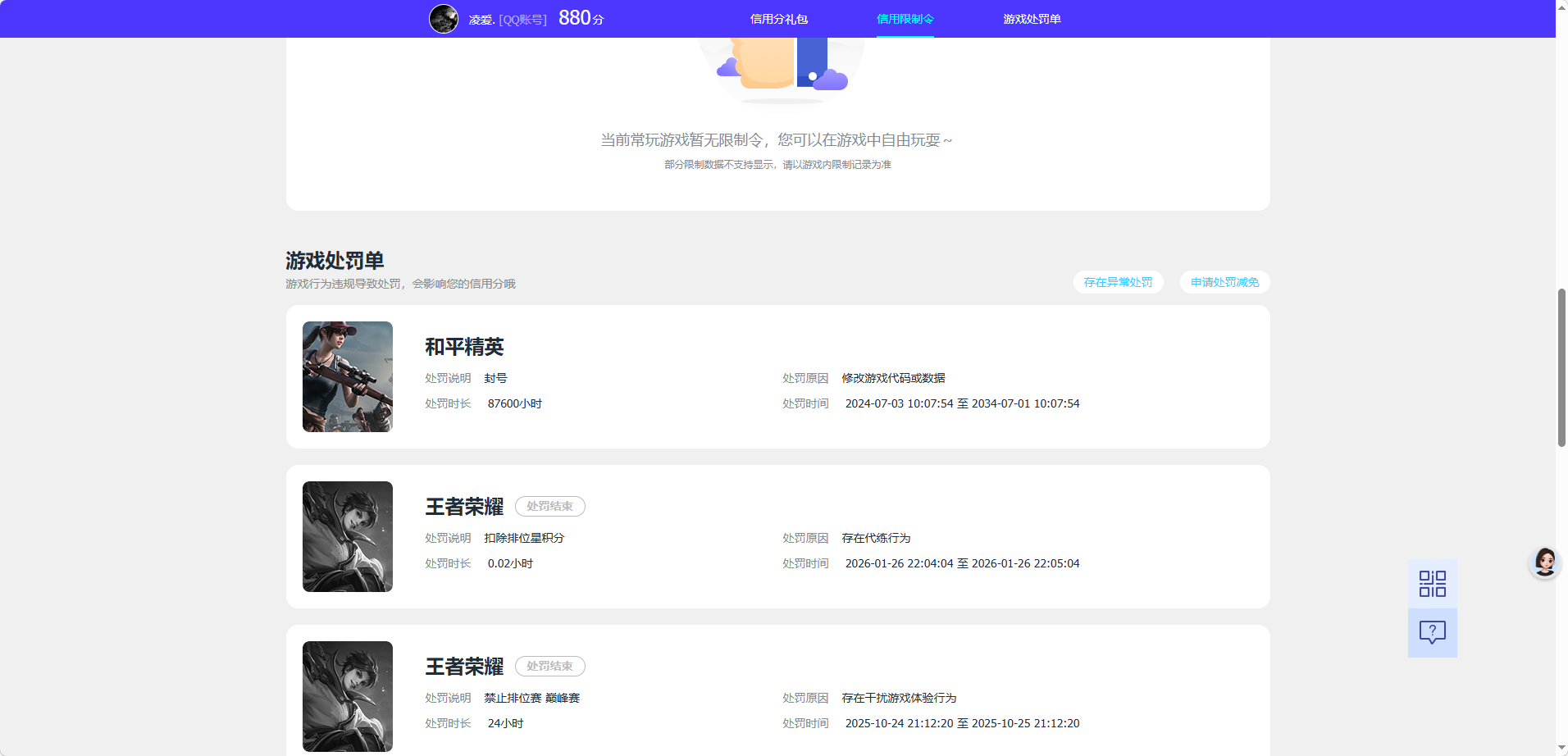Click the 存在异常处罚 button

[1118, 282]
